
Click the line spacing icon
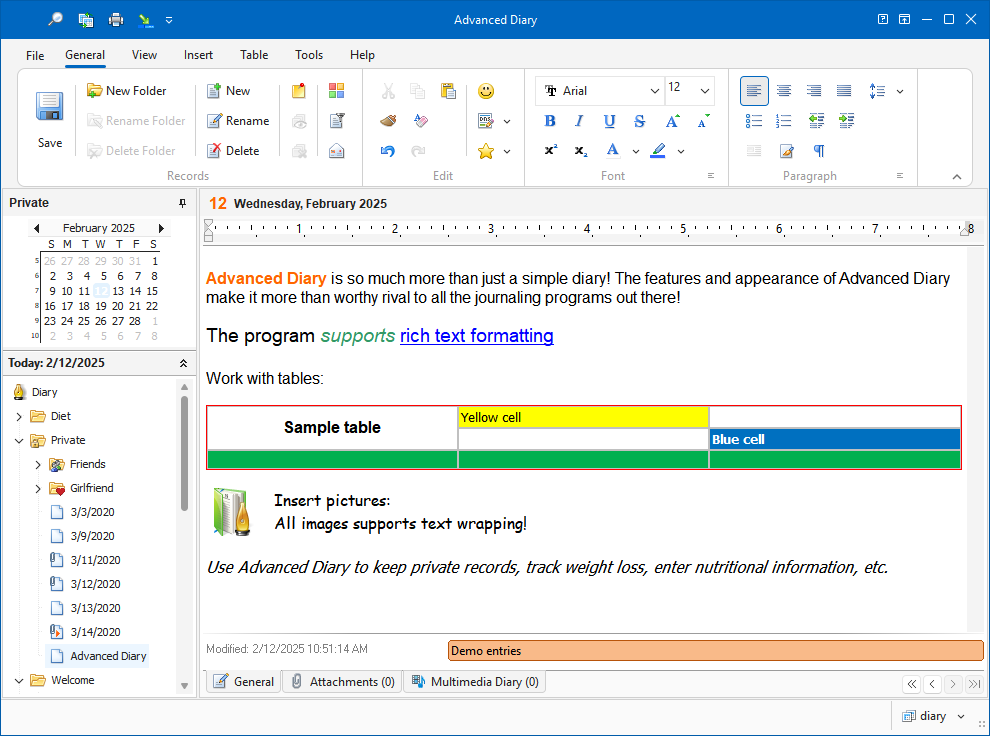877,91
